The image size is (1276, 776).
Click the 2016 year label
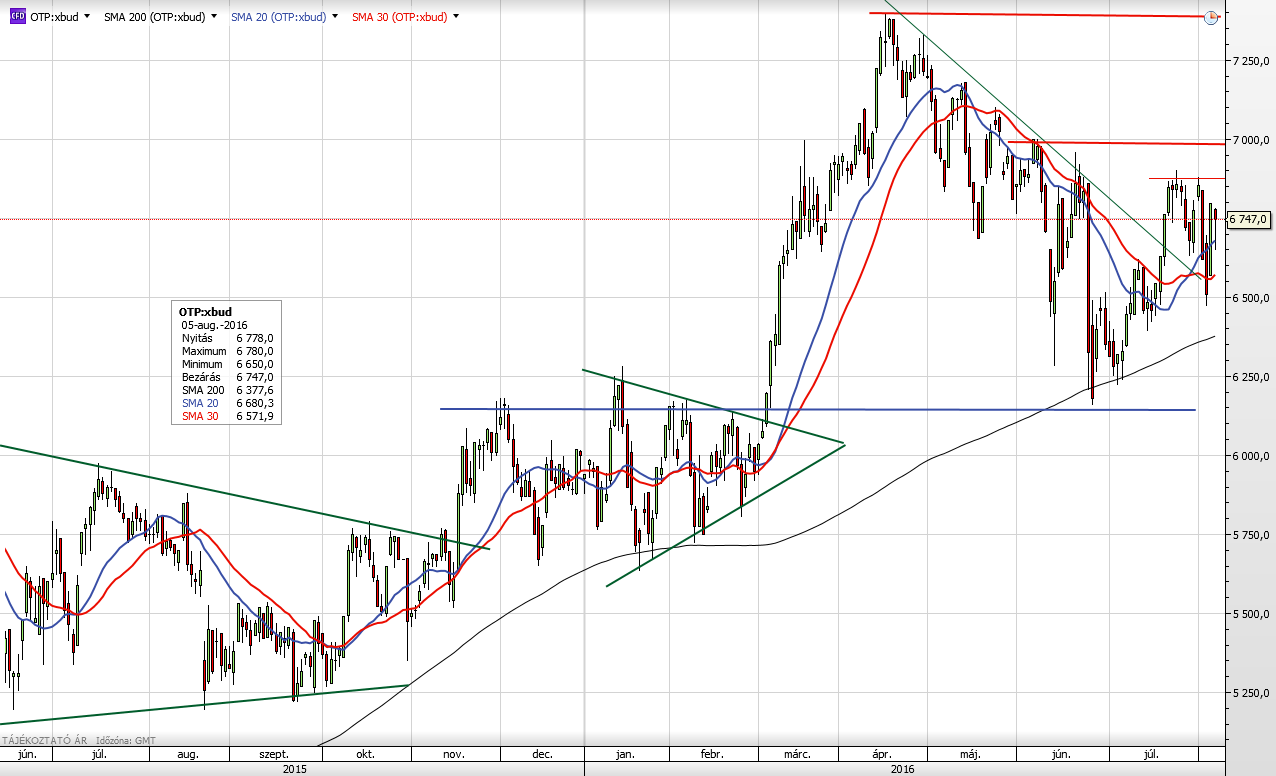click(x=903, y=769)
